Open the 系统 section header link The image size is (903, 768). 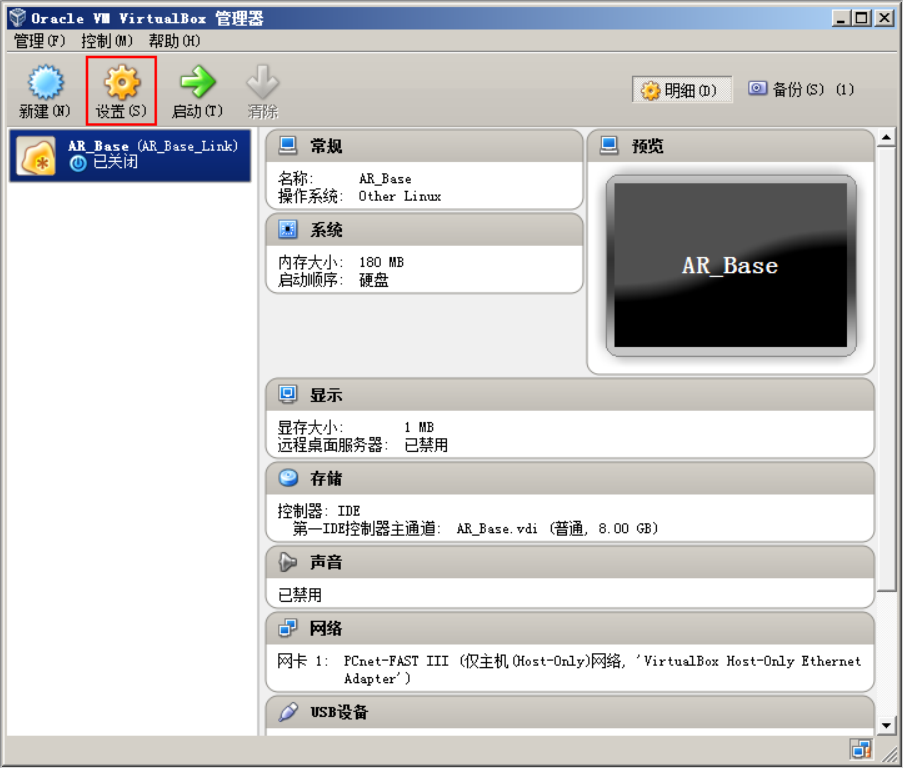click(326, 230)
